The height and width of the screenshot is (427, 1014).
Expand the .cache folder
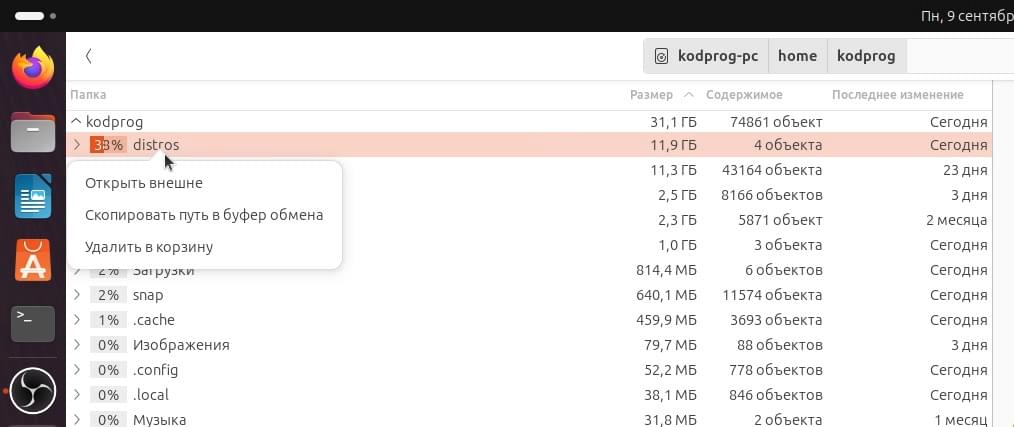click(x=77, y=320)
